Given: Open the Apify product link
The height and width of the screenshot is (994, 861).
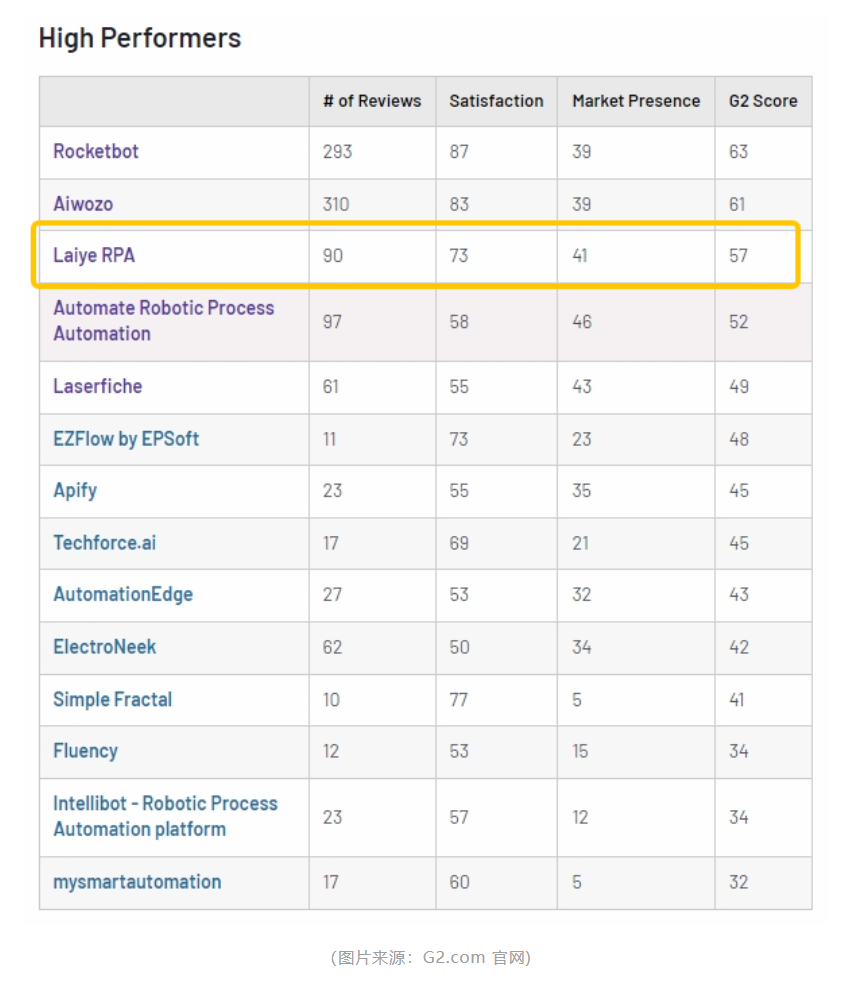Looking at the screenshot, I should coord(75,491).
